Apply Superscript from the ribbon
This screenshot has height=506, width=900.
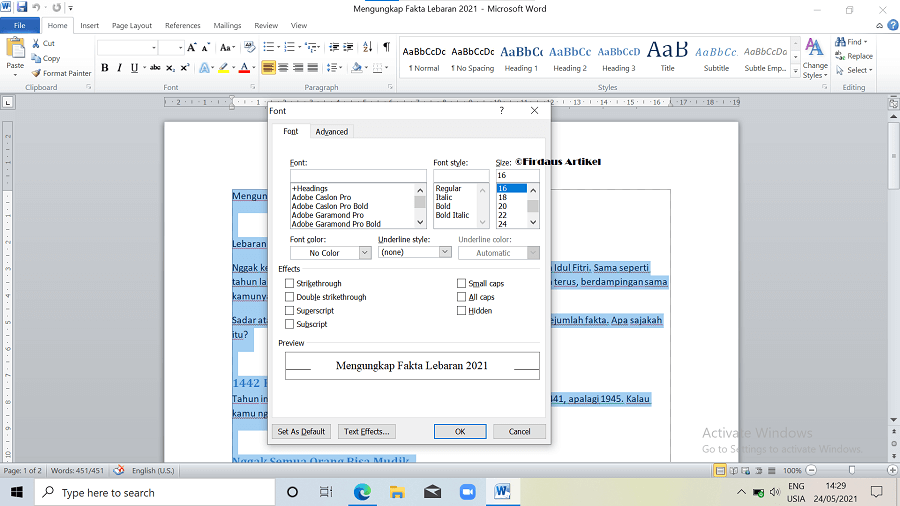[x=185, y=68]
